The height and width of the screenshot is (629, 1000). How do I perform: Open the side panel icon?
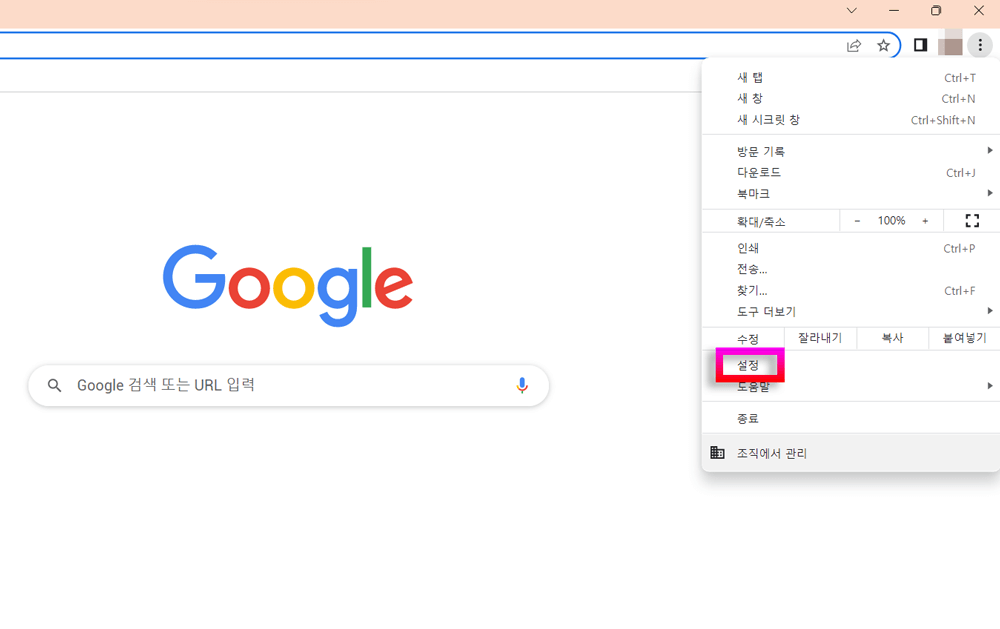click(920, 45)
